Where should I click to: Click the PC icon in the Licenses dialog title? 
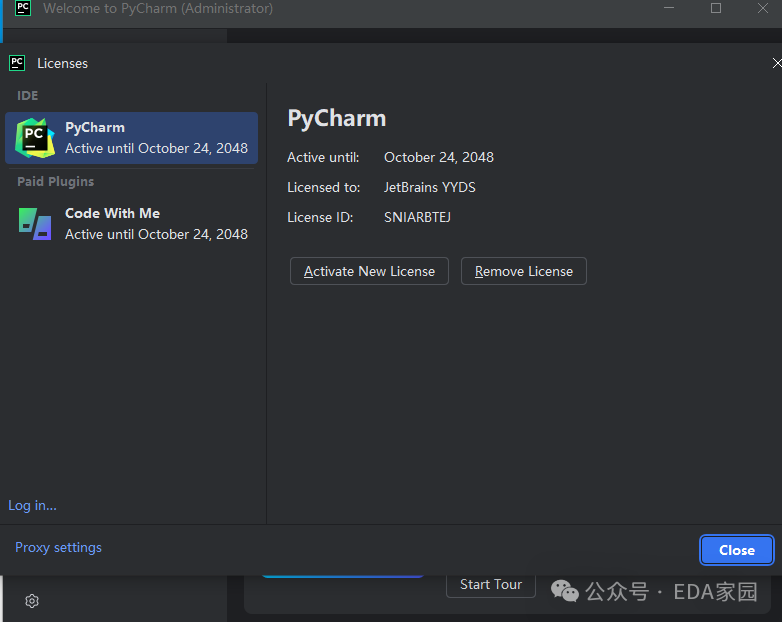17,63
